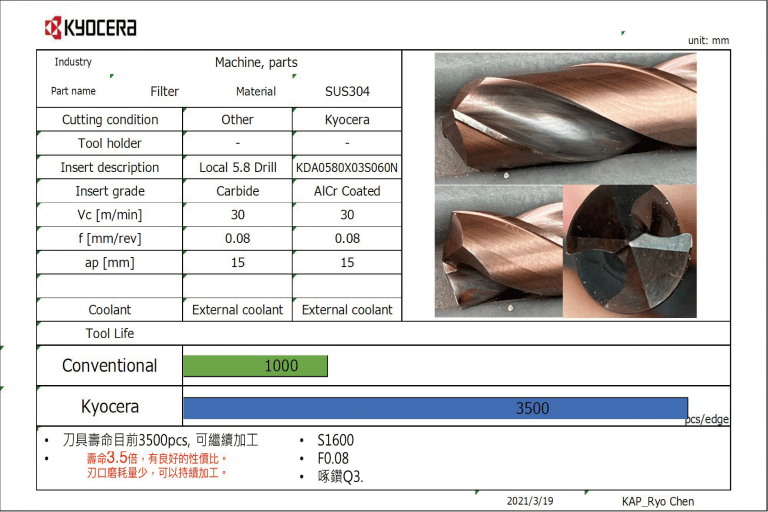Select the green Conventional 1000 bar
Screen dimensions: 768x512
click(255, 366)
